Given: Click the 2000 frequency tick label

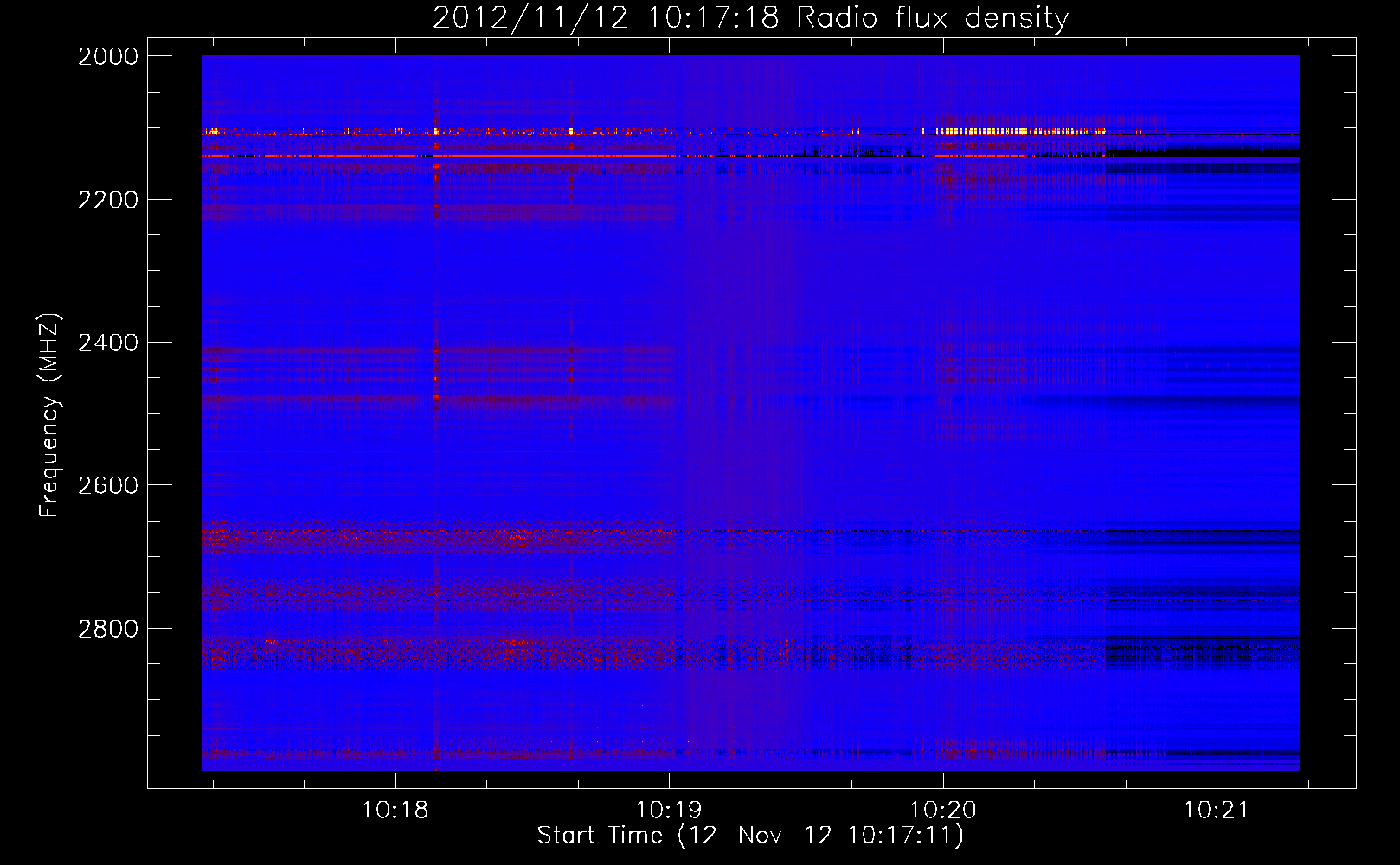Looking at the screenshot, I should coord(108,56).
